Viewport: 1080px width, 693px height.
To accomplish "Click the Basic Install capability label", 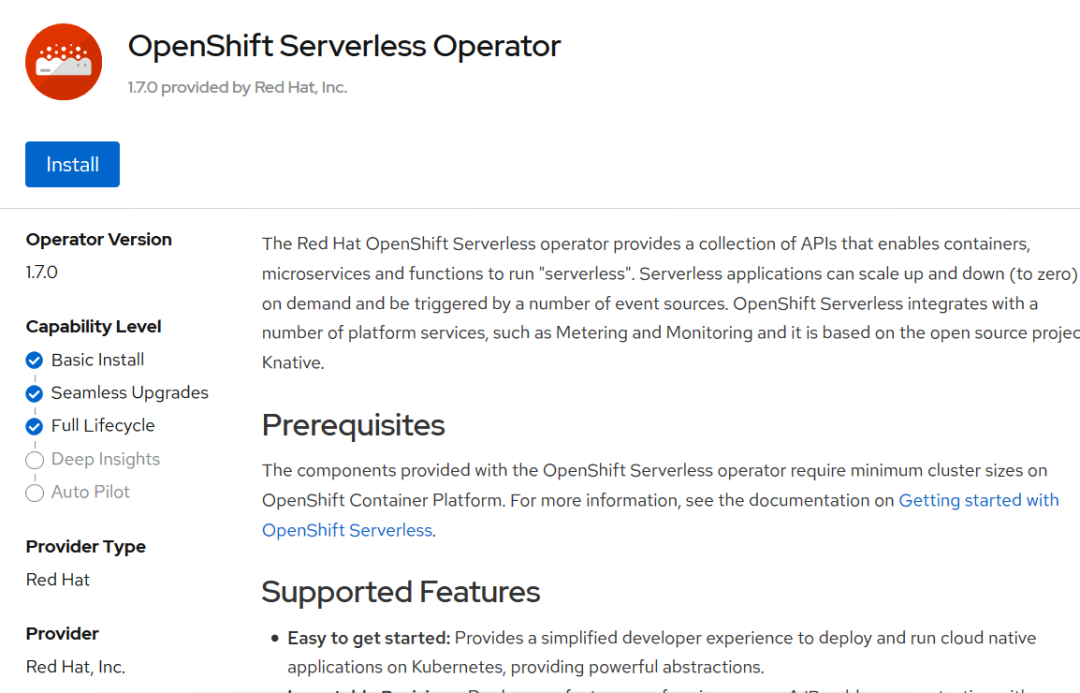I will [x=98, y=360].
